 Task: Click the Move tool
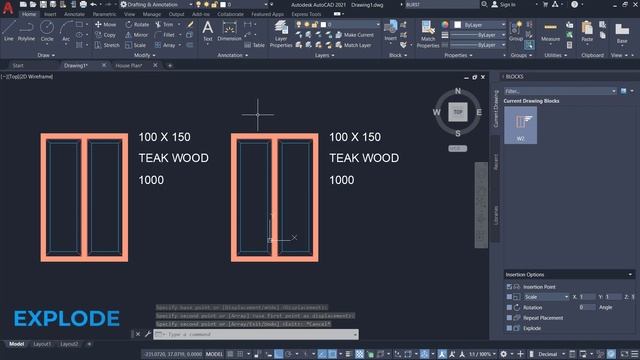coord(106,24)
